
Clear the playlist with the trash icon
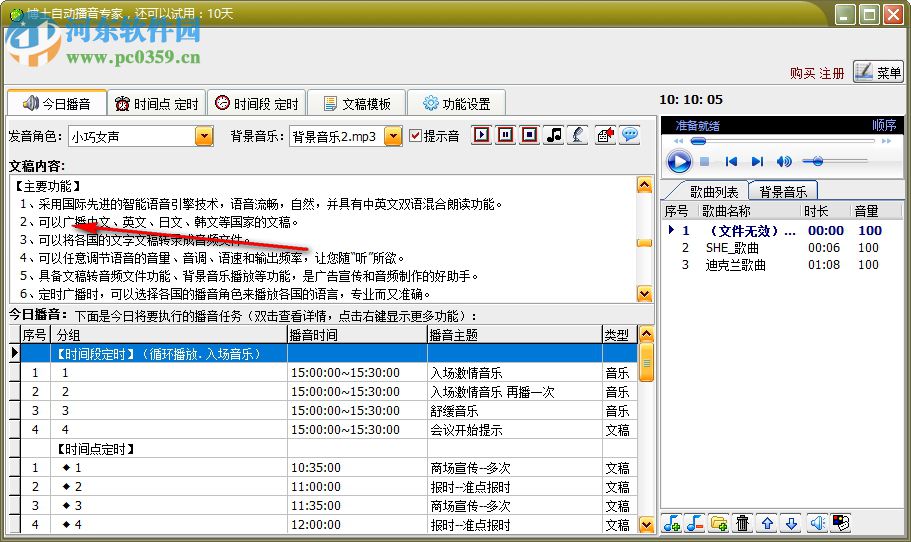(743, 523)
